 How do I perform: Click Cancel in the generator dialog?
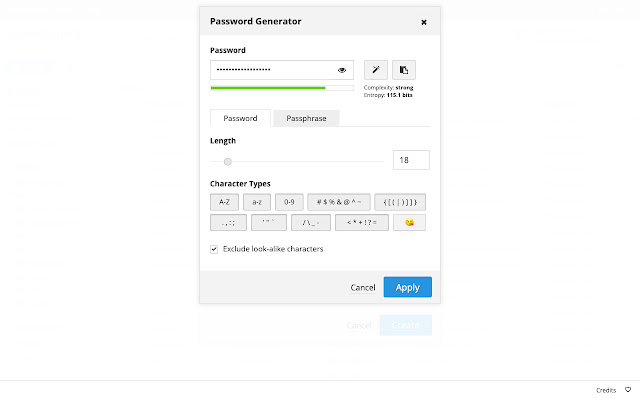pyautogui.click(x=363, y=287)
